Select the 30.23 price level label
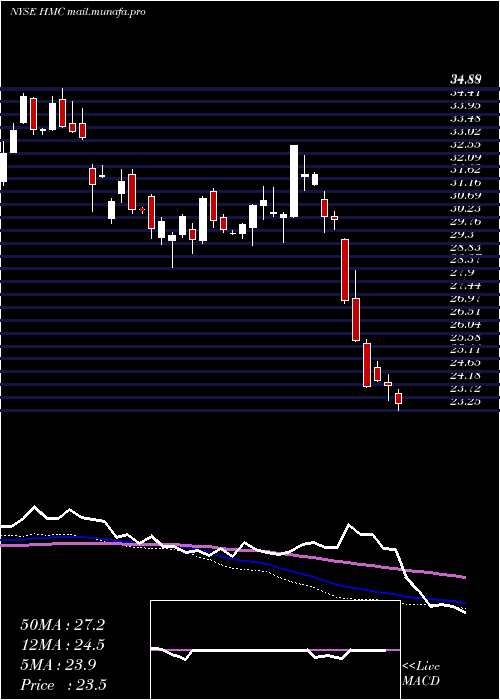 tap(466, 208)
